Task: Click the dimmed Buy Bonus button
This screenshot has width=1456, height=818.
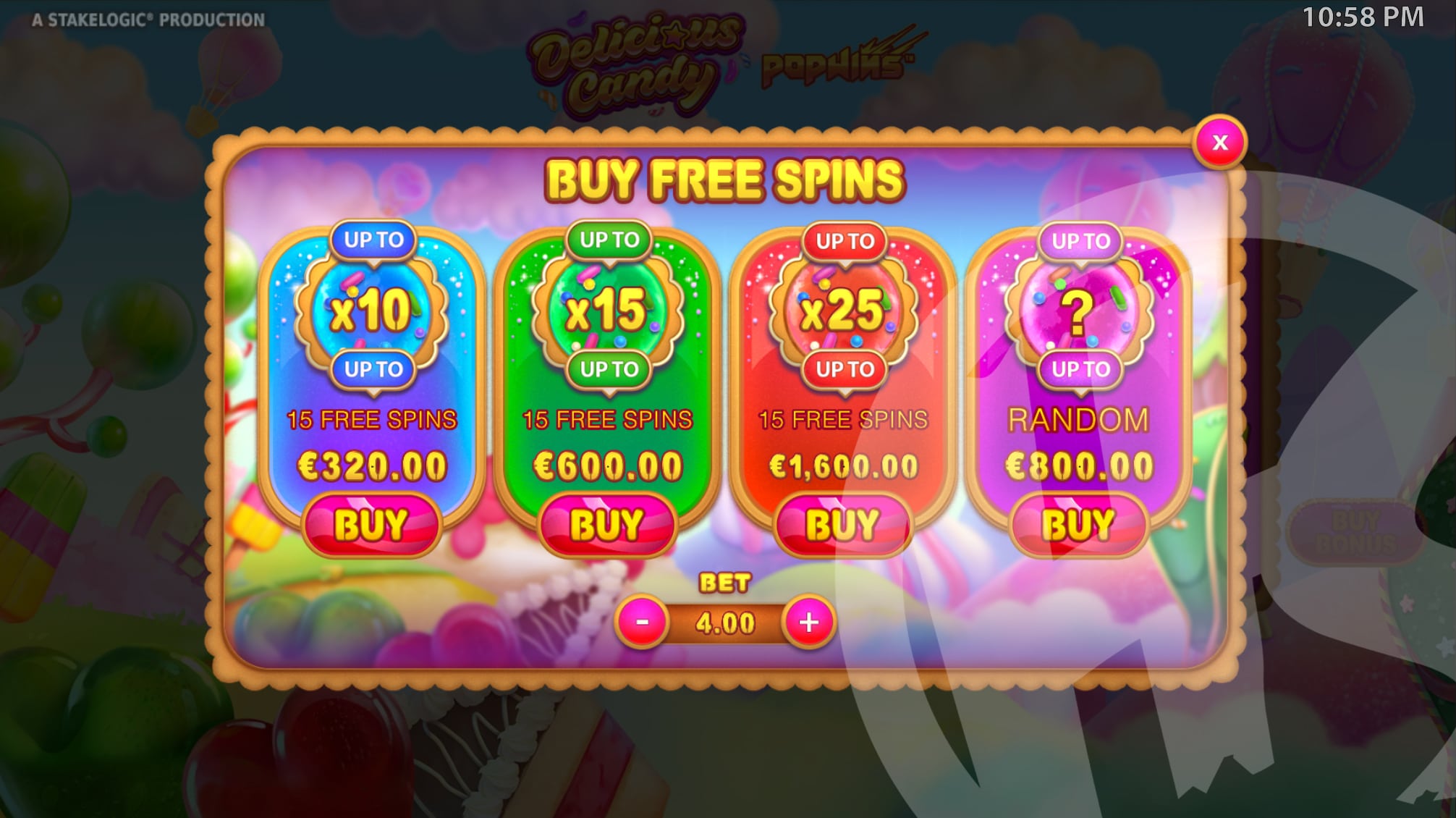Action: 1354,532
